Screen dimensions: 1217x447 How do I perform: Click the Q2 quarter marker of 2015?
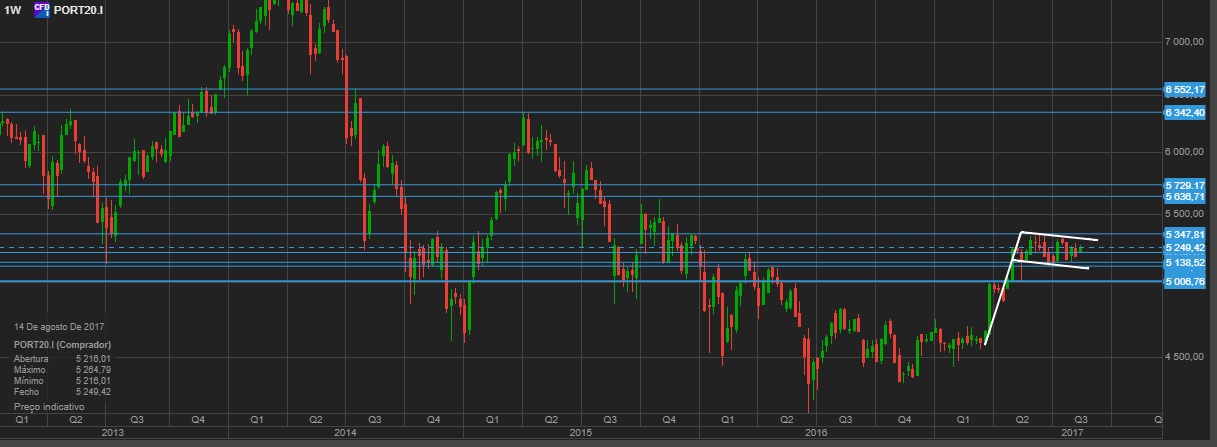pos(551,419)
